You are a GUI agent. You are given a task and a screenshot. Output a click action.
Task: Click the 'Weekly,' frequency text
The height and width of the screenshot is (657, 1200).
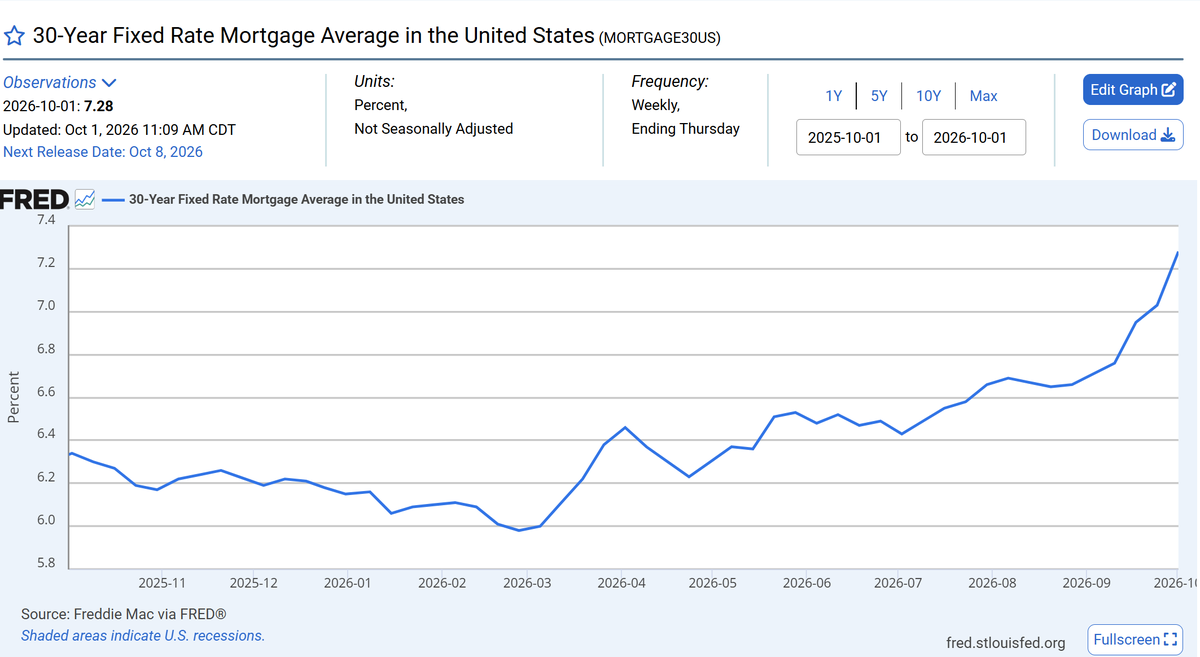pos(656,105)
